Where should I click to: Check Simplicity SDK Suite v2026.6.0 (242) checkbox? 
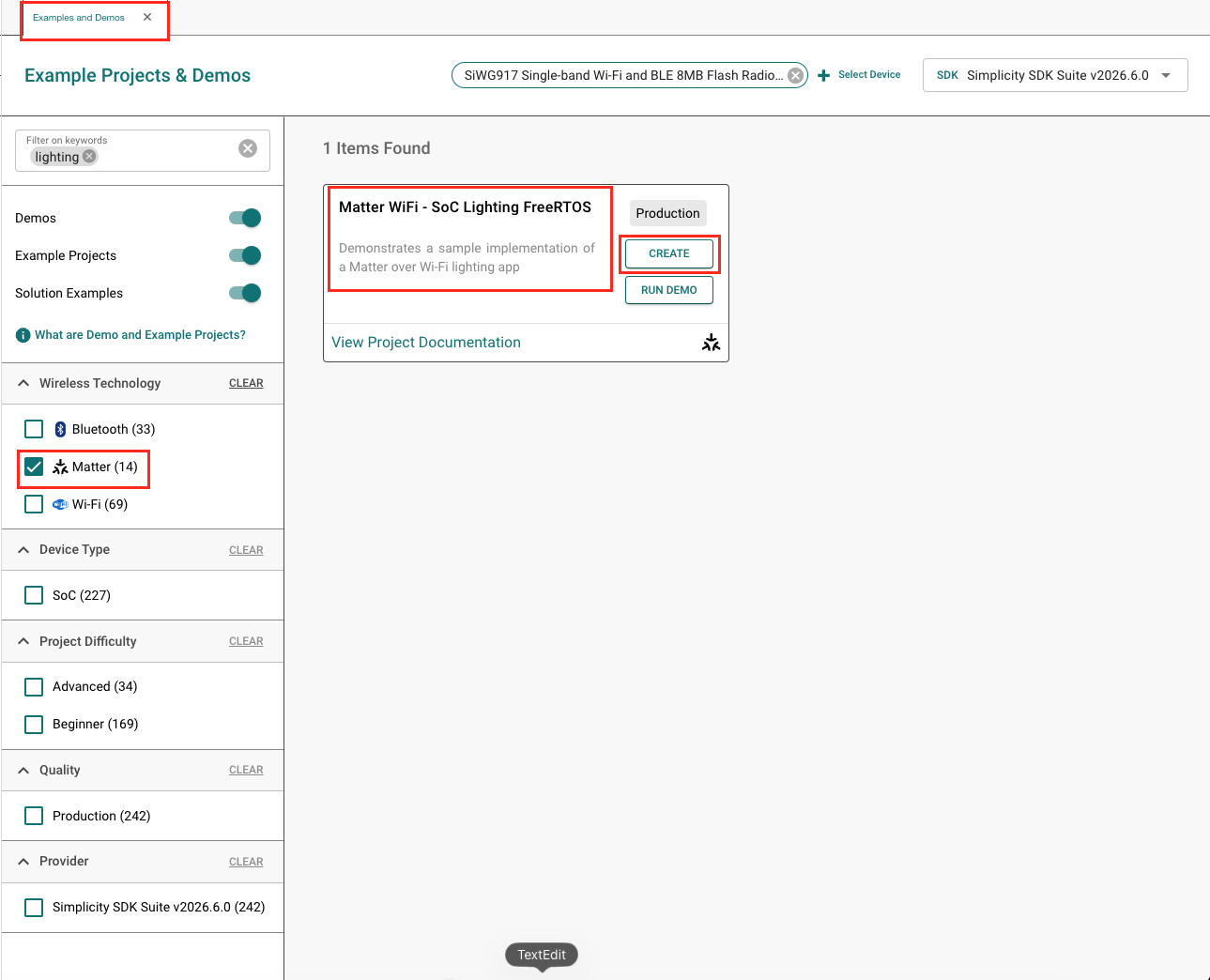point(34,908)
